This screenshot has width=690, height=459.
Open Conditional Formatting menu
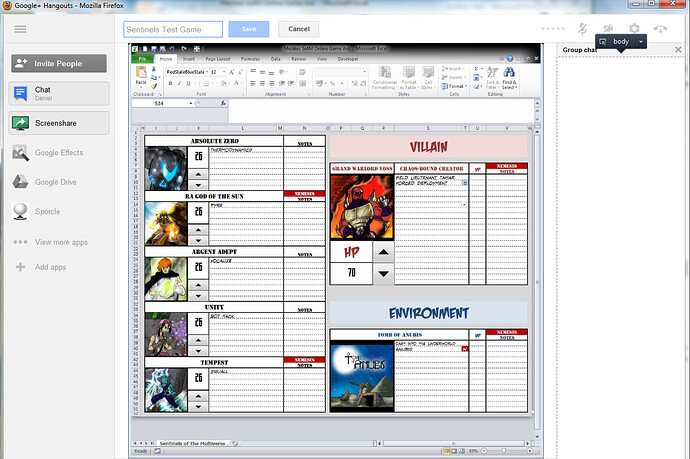385,78
